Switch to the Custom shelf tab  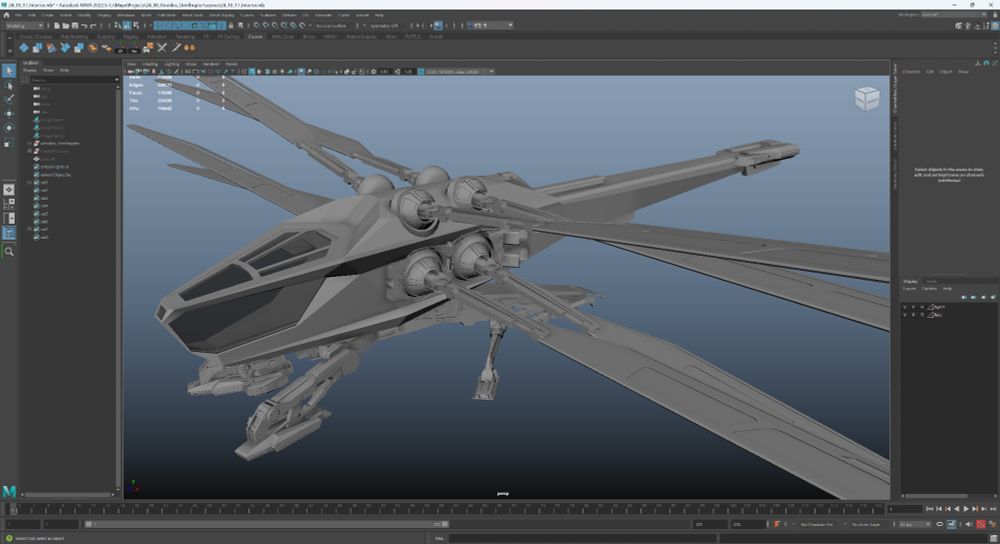pos(255,36)
